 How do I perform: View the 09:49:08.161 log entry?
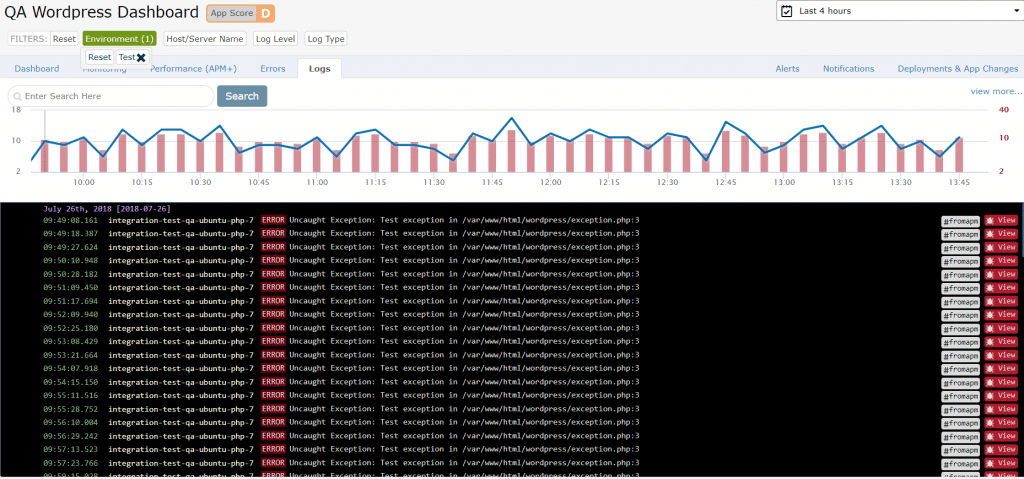point(1001,221)
